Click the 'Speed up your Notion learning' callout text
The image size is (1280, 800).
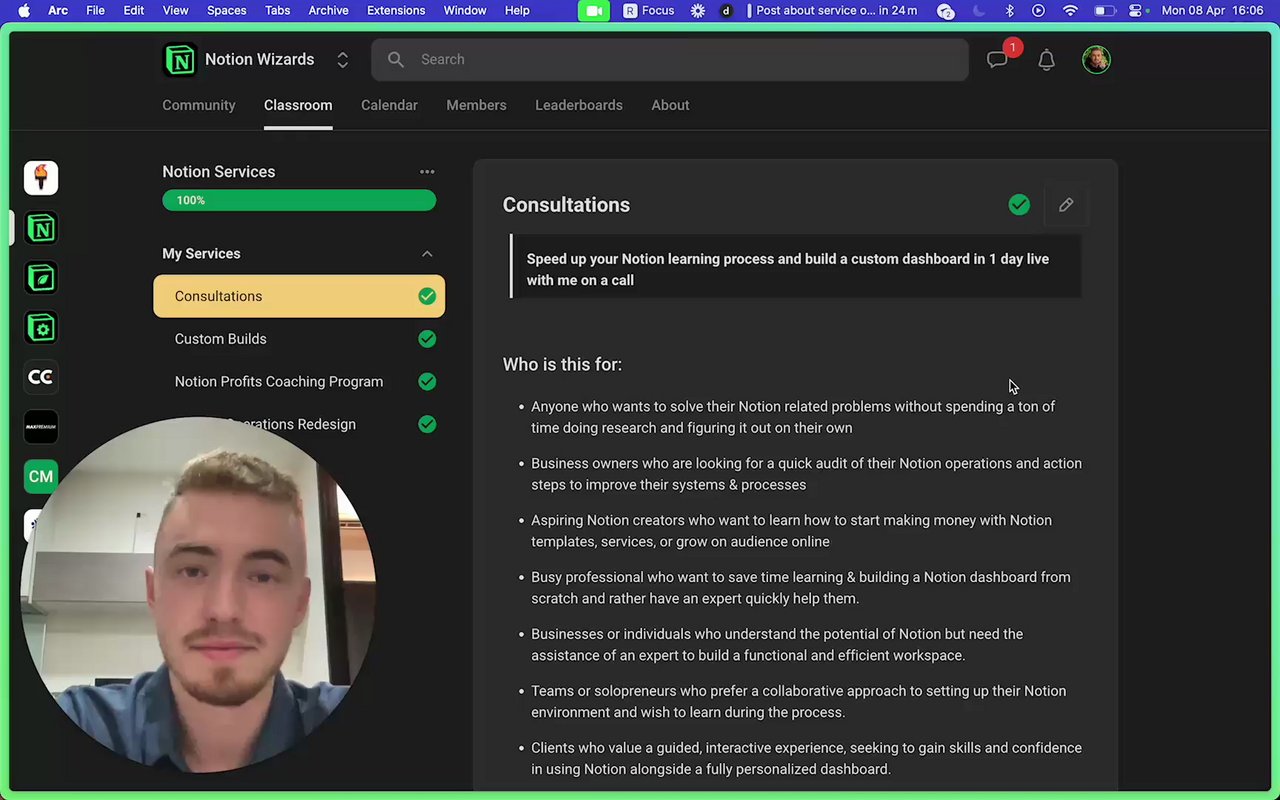click(788, 269)
